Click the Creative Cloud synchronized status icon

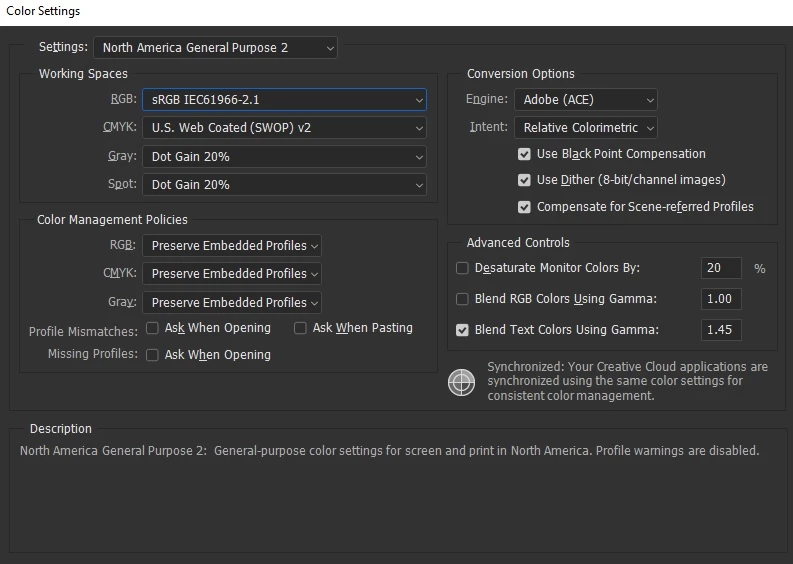[461, 382]
